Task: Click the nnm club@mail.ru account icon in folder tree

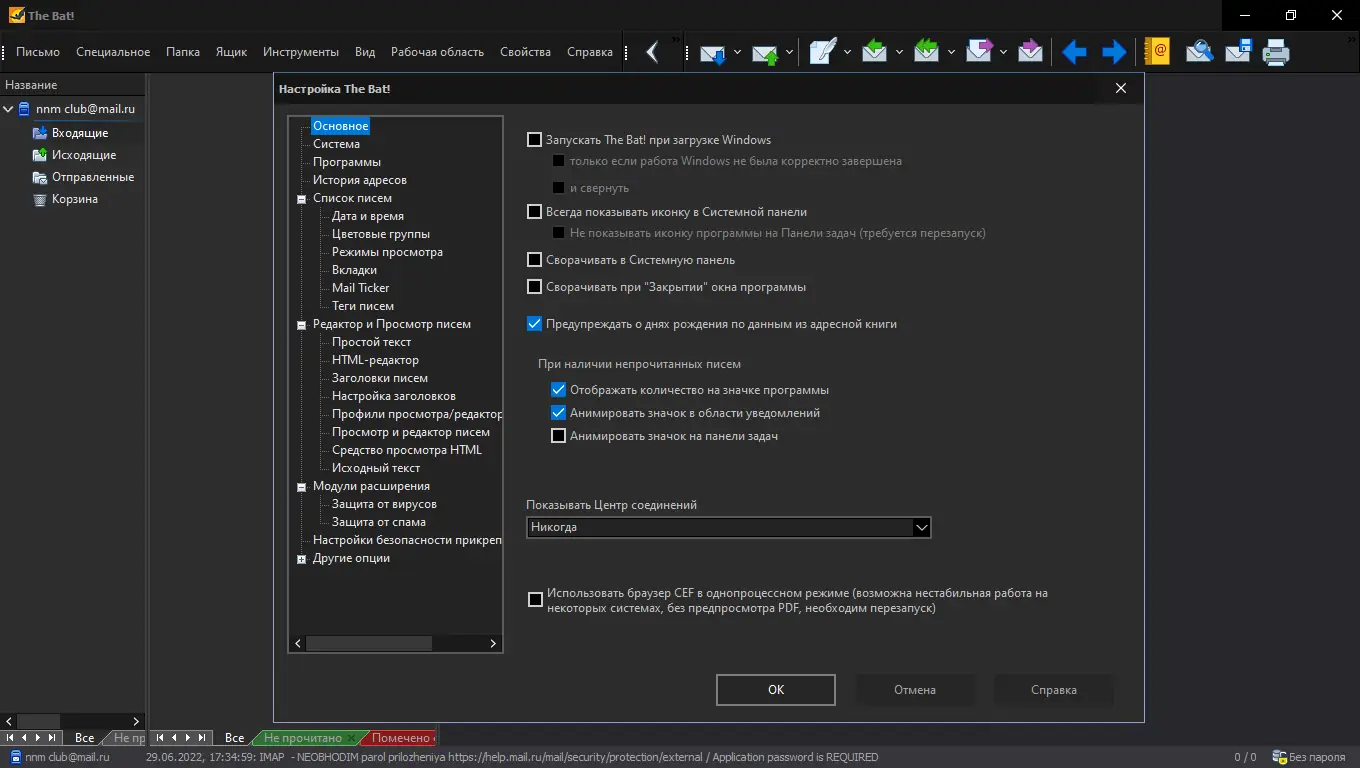Action: pyautogui.click(x=24, y=109)
